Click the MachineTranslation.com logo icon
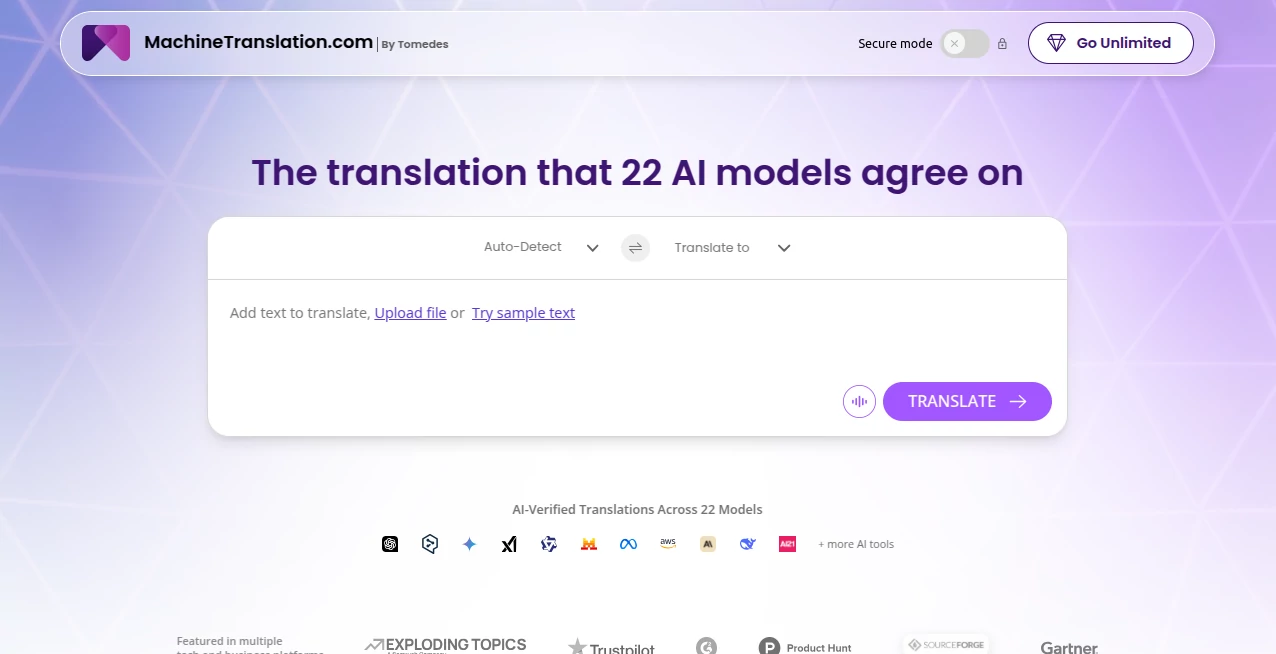This screenshot has width=1276, height=654. click(x=106, y=43)
